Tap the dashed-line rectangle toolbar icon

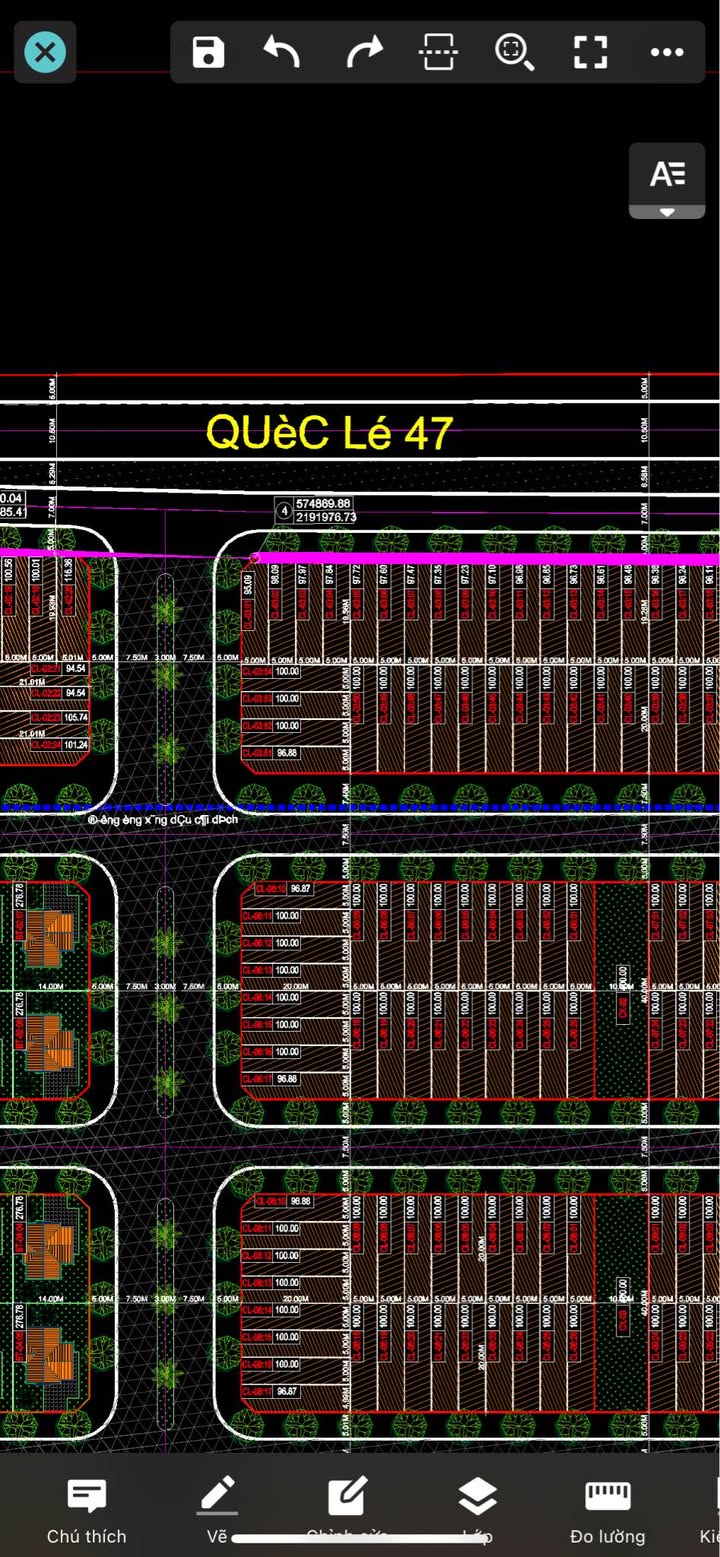tap(440, 52)
